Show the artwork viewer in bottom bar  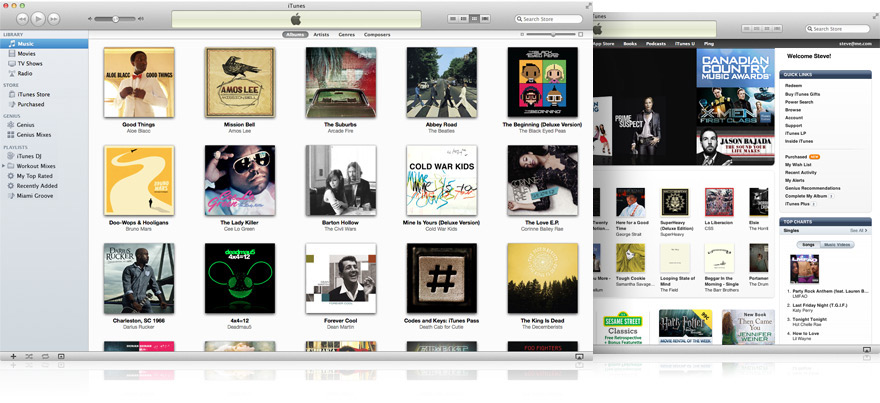click(61, 356)
